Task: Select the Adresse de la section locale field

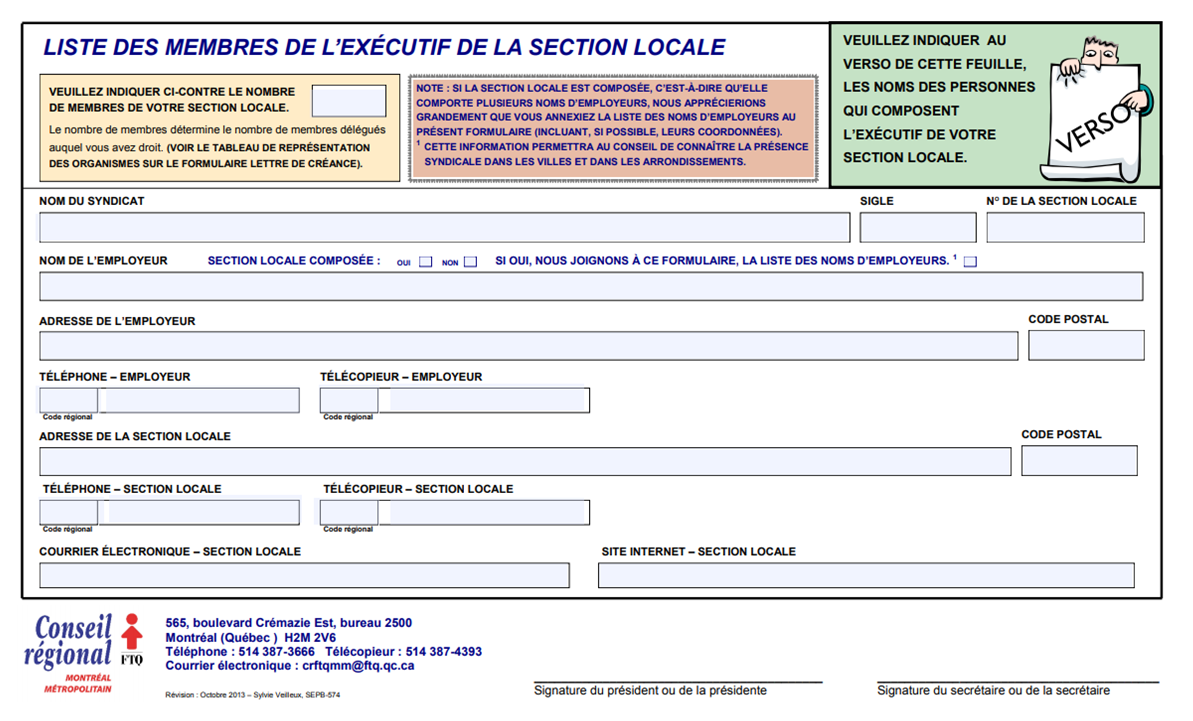Action: pyautogui.click(x=524, y=461)
